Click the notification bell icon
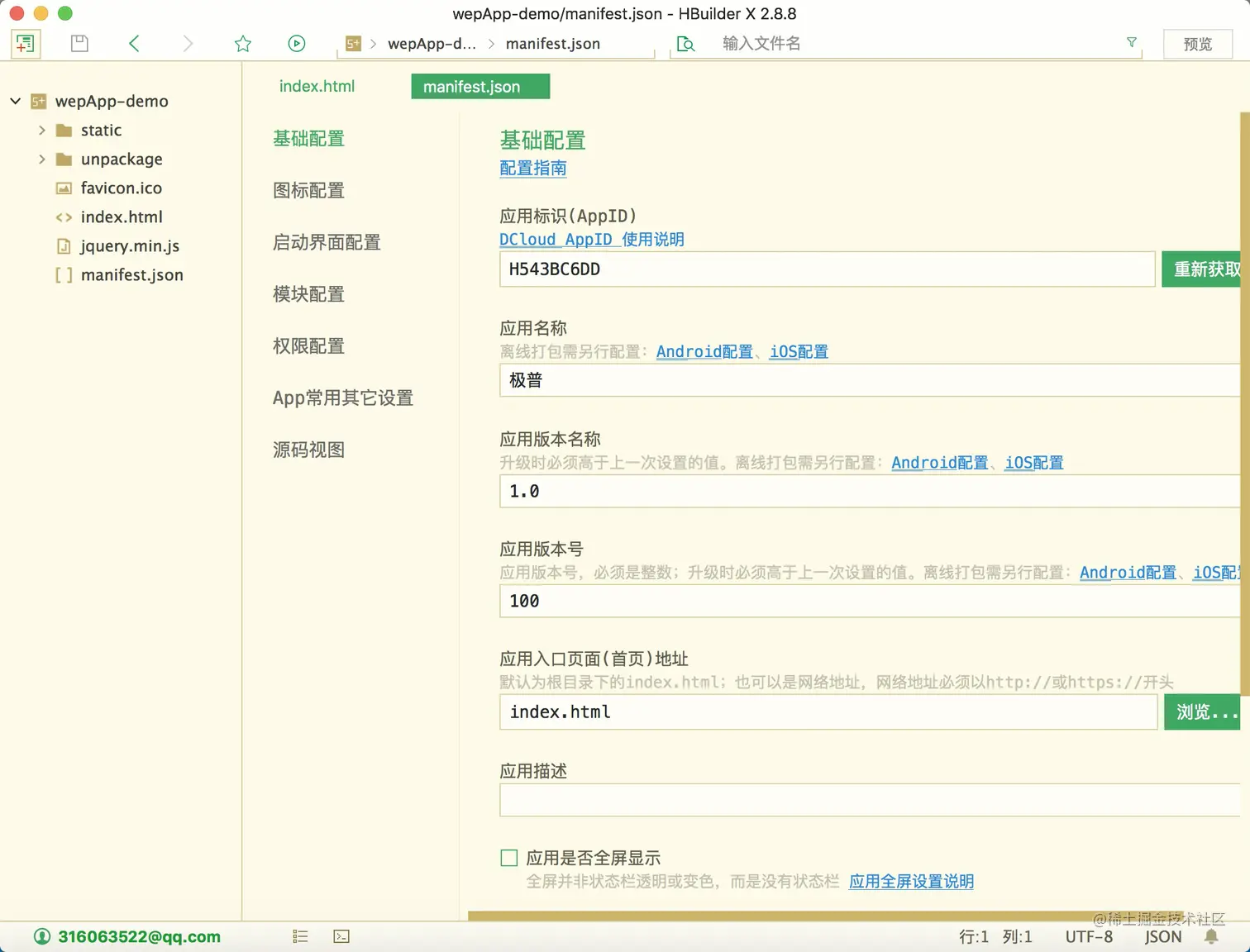Screen dimensions: 1250x952 pos(1211,936)
